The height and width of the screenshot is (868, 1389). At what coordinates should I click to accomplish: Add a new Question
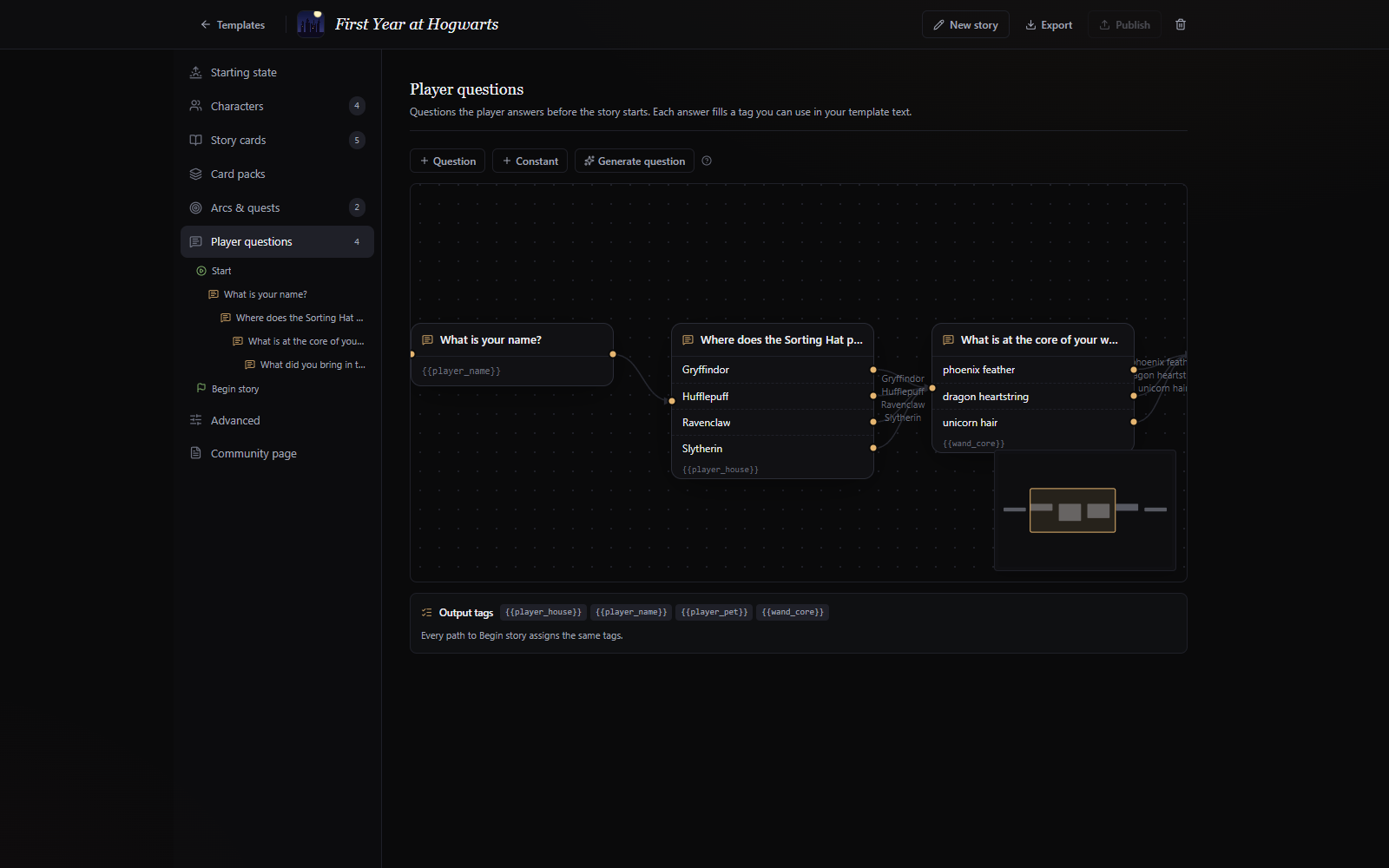[448, 161]
